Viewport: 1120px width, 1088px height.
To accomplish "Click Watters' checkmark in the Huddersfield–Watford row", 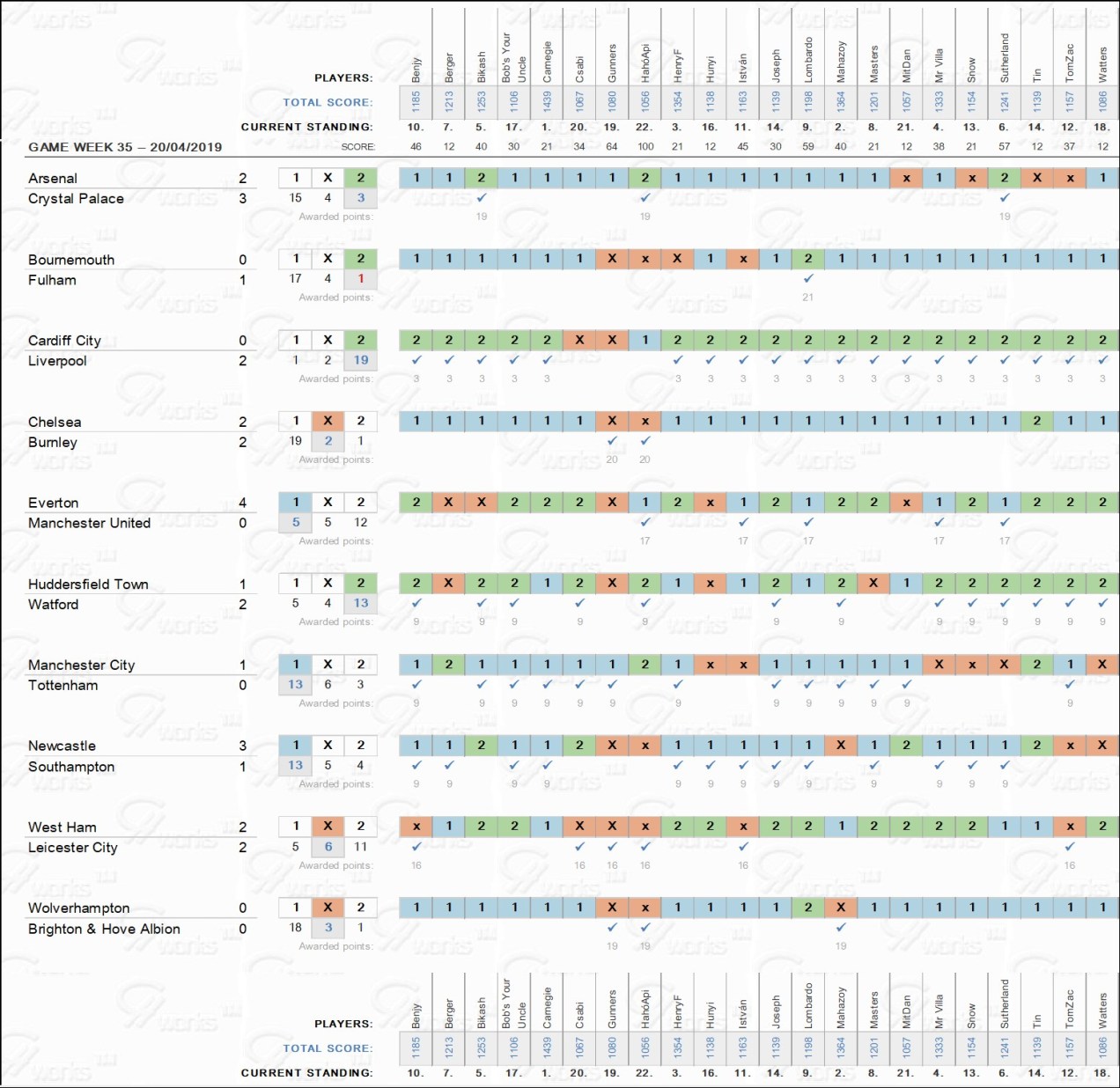I will (1102, 603).
